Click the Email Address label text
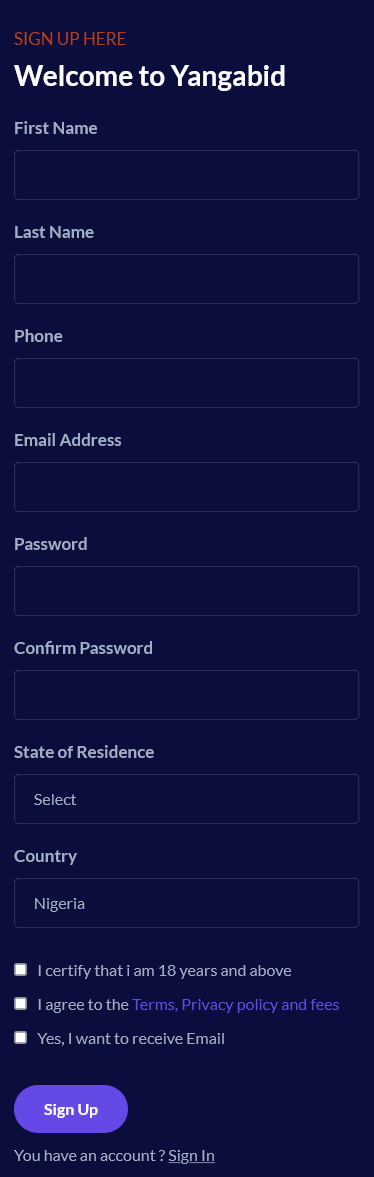 (68, 440)
